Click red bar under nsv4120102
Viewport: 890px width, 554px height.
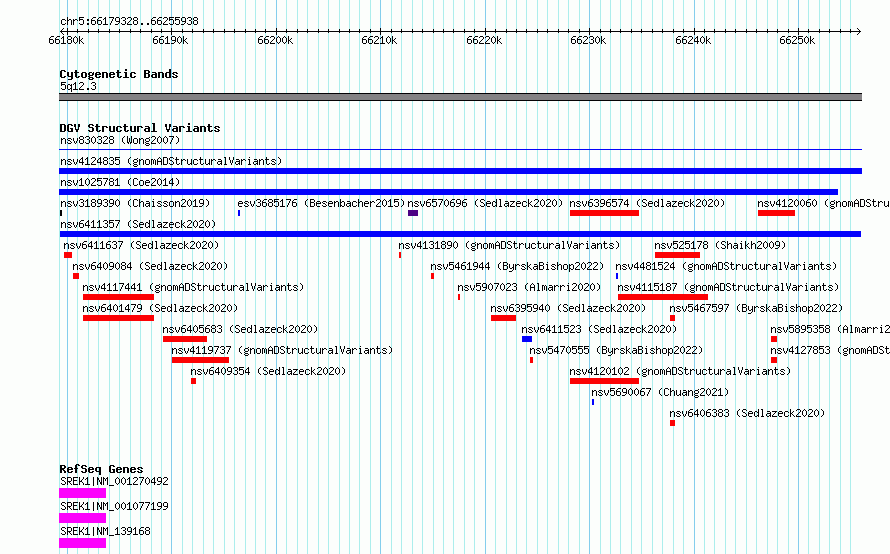[x=604, y=381]
